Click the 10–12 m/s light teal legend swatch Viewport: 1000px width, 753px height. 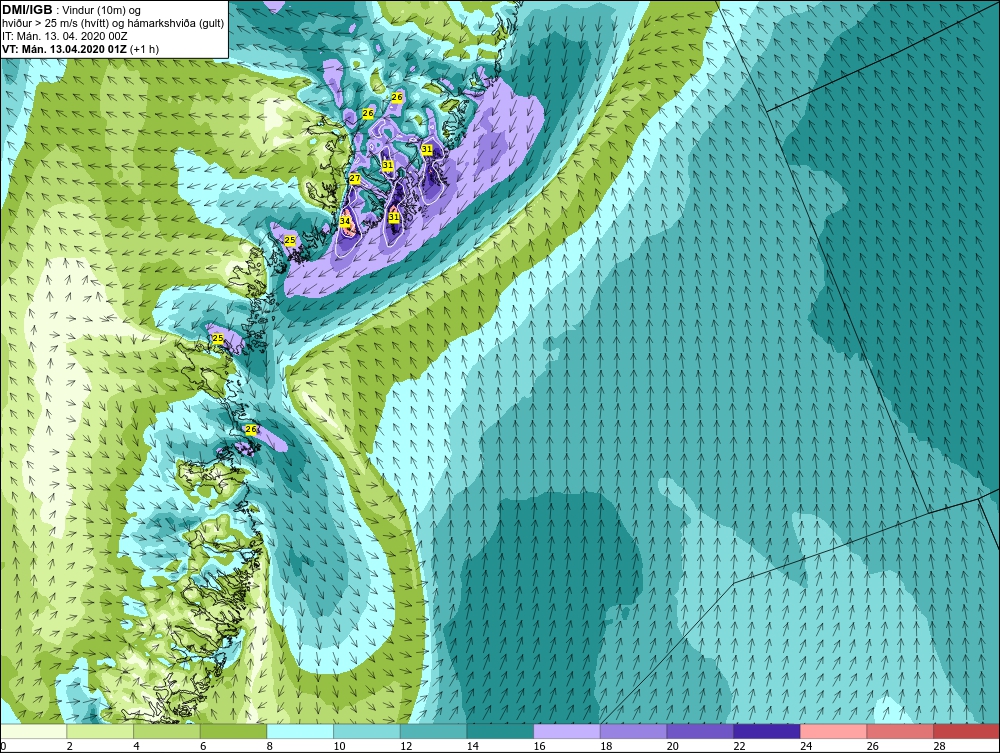coord(367,731)
